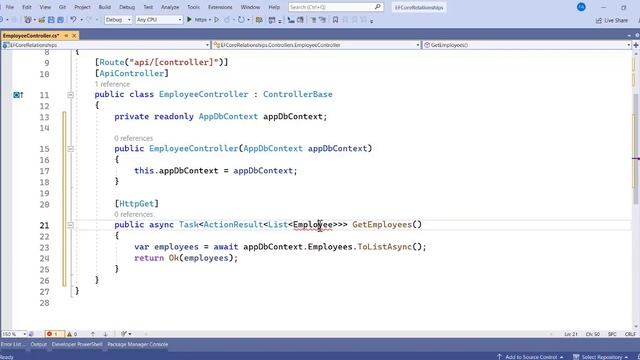Click the Save icon in toolbar
Image resolution: width=640 pixels, height=360 pixels.
51,20
